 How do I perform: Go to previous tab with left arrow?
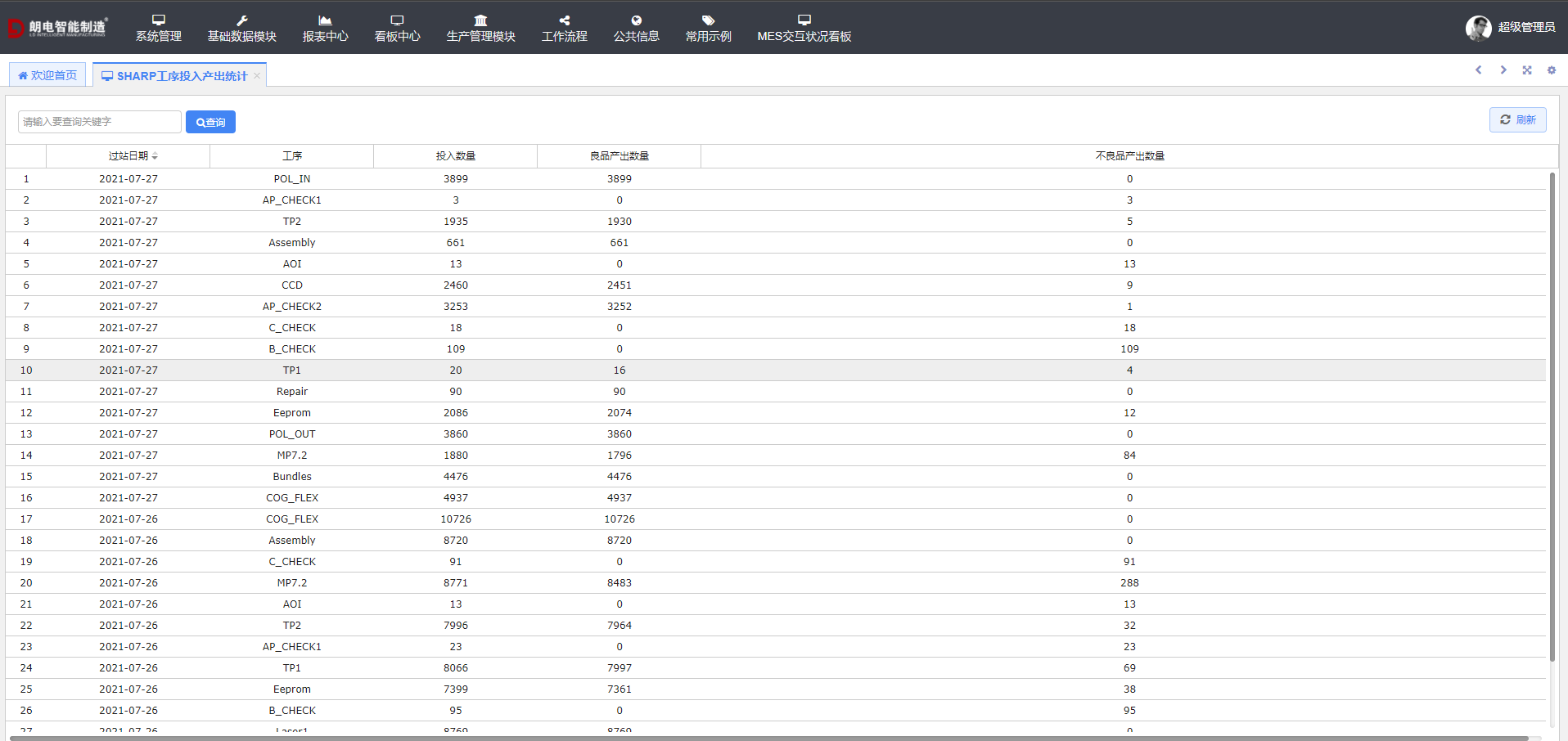pyautogui.click(x=1479, y=70)
